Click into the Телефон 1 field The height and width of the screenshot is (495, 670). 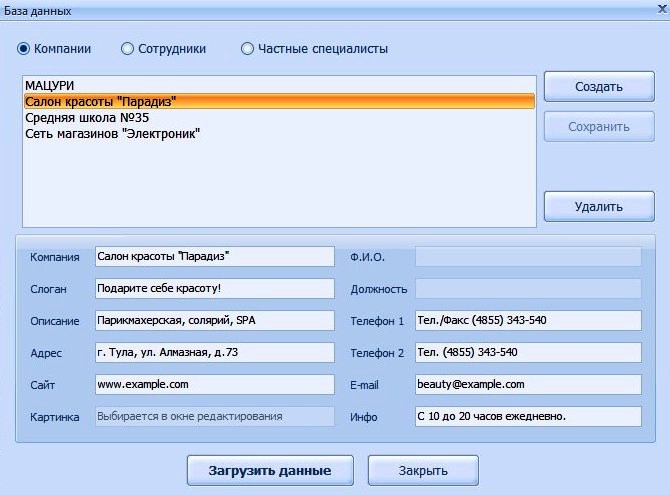[x=528, y=321]
